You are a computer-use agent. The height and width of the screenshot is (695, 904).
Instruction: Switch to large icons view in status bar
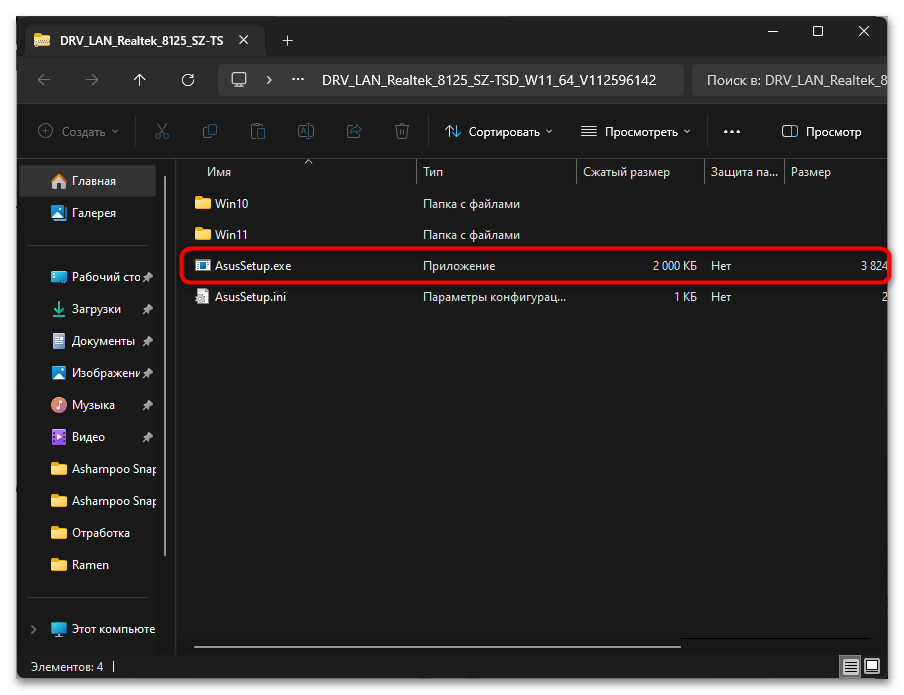[872, 667]
